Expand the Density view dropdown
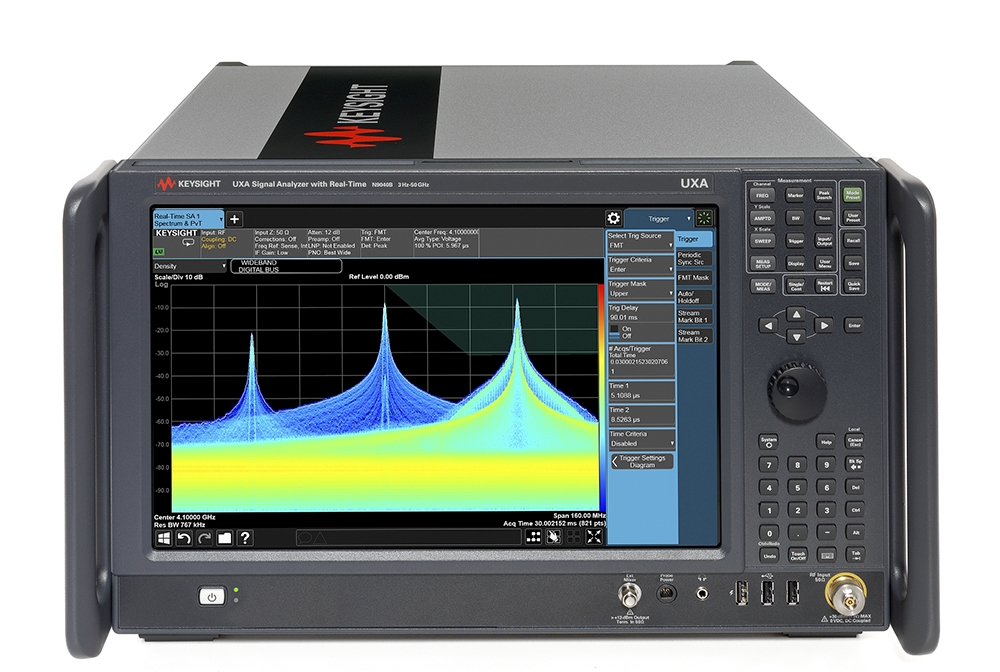 pyautogui.click(x=190, y=267)
